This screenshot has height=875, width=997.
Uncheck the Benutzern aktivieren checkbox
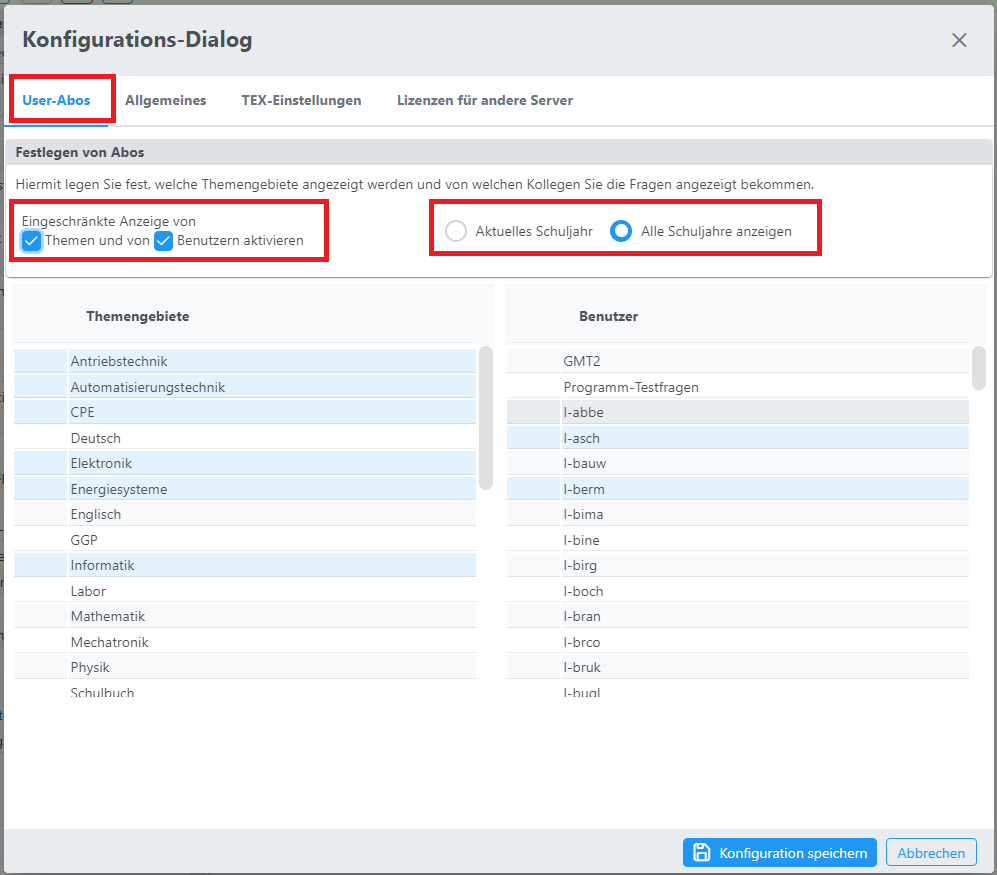click(164, 241)
